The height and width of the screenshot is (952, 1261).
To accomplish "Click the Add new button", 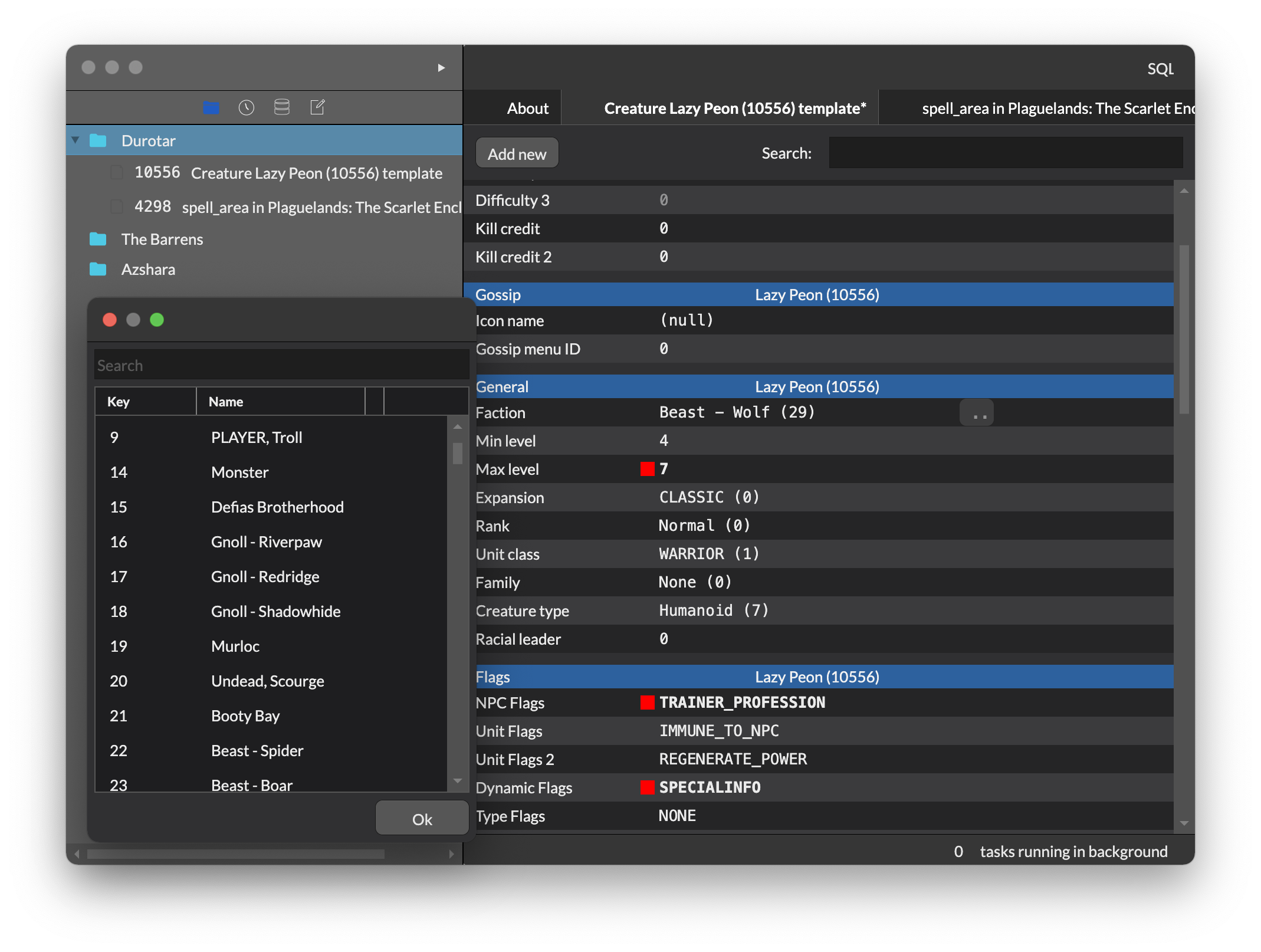I will click(517, 154).
